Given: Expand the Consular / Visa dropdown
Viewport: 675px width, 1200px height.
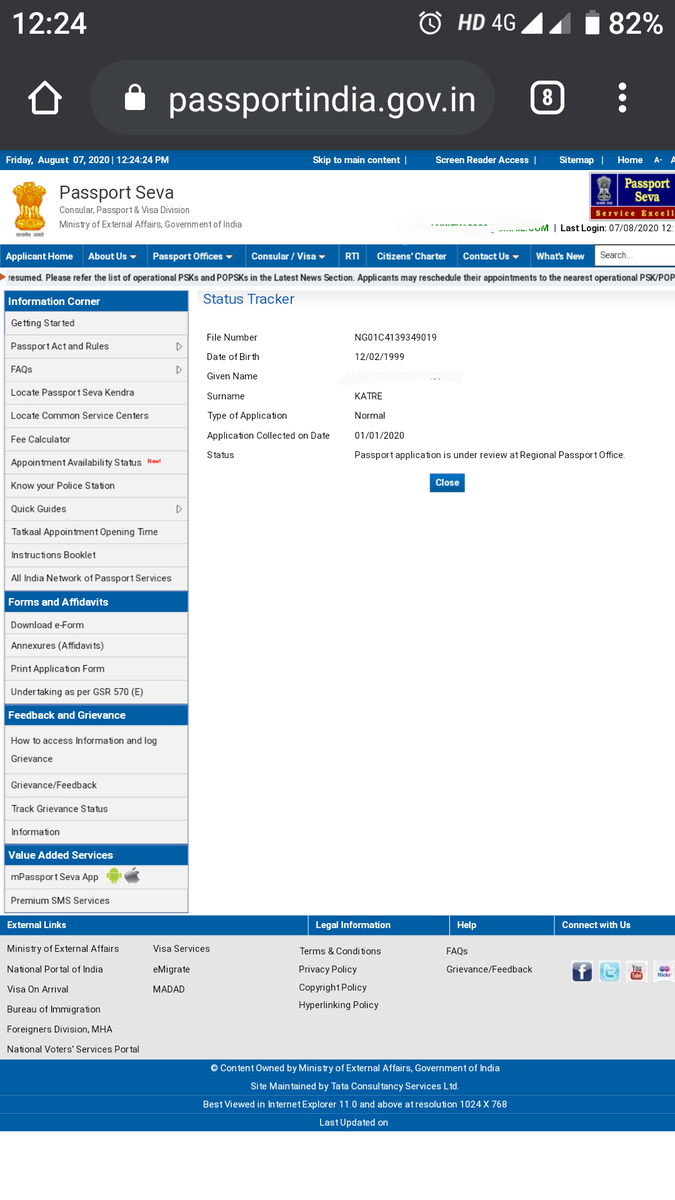Looking at the screenshot, I should click(288, 256).
